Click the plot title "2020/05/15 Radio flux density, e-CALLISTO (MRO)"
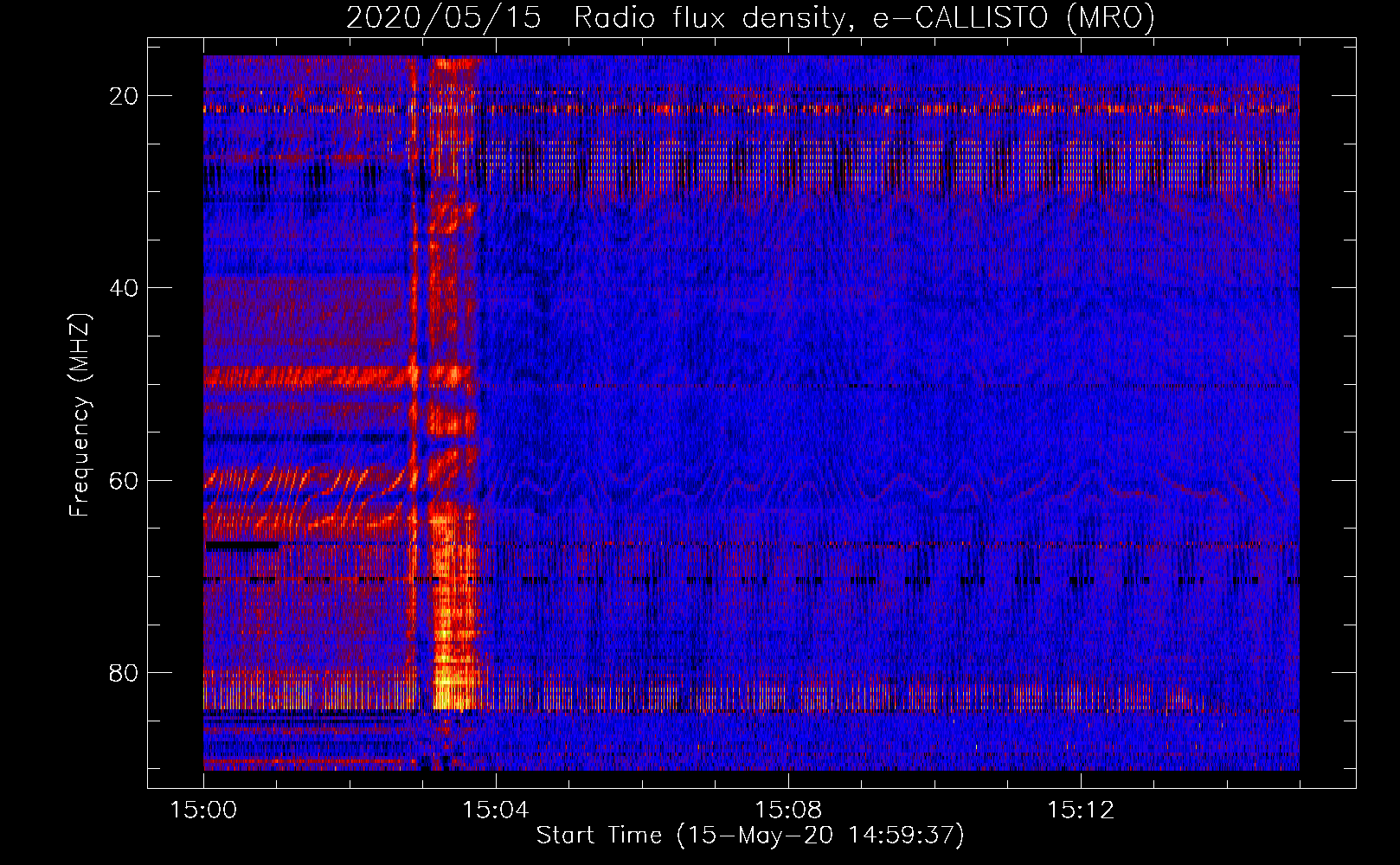 click(750, 18)
